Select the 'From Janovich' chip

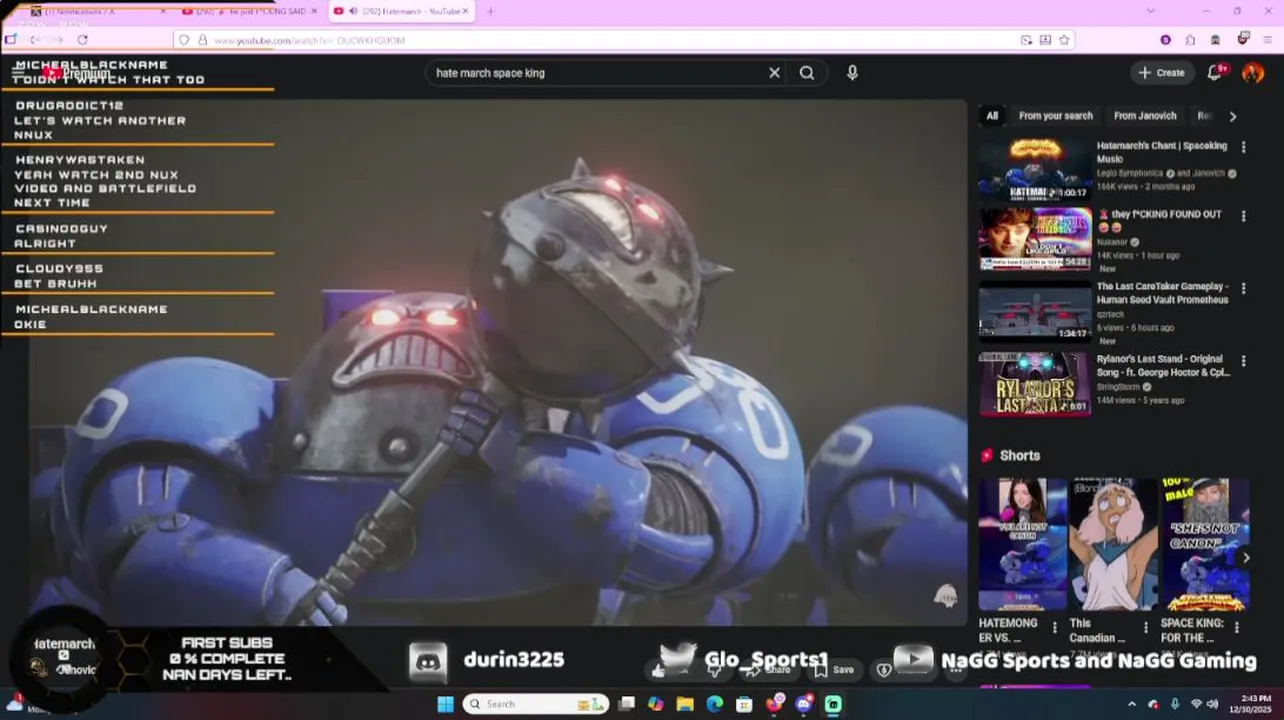[x=1144, y=116]
